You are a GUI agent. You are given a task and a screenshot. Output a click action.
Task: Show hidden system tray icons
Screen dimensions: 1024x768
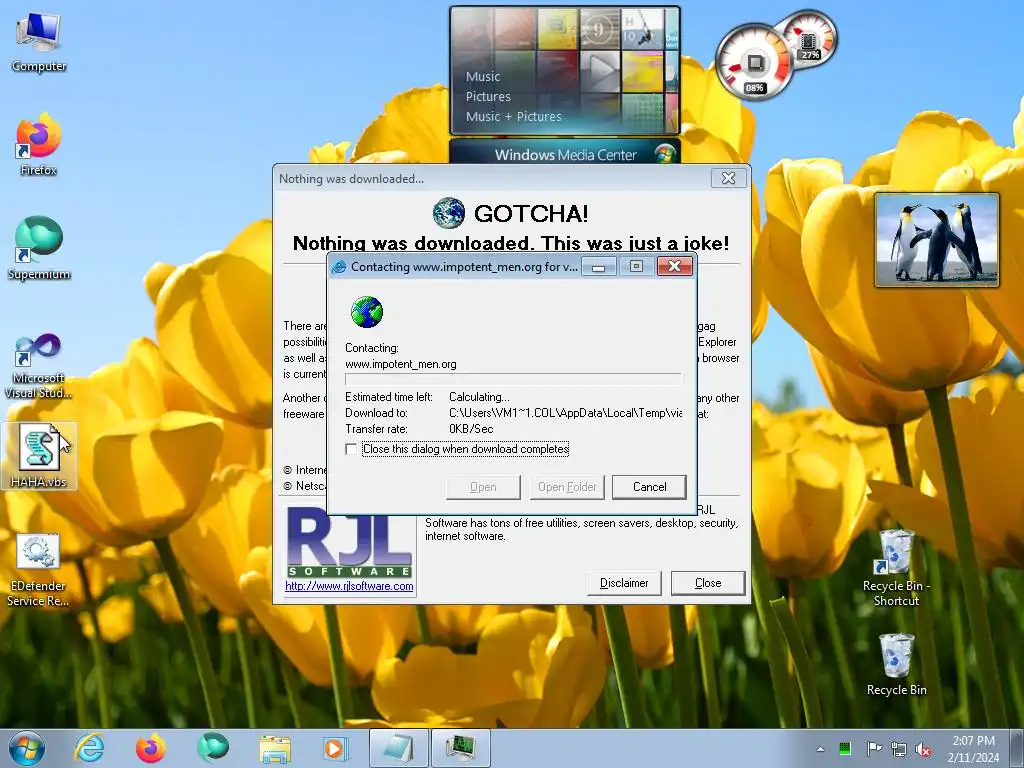pyautogui.click(x=820, y=749)
